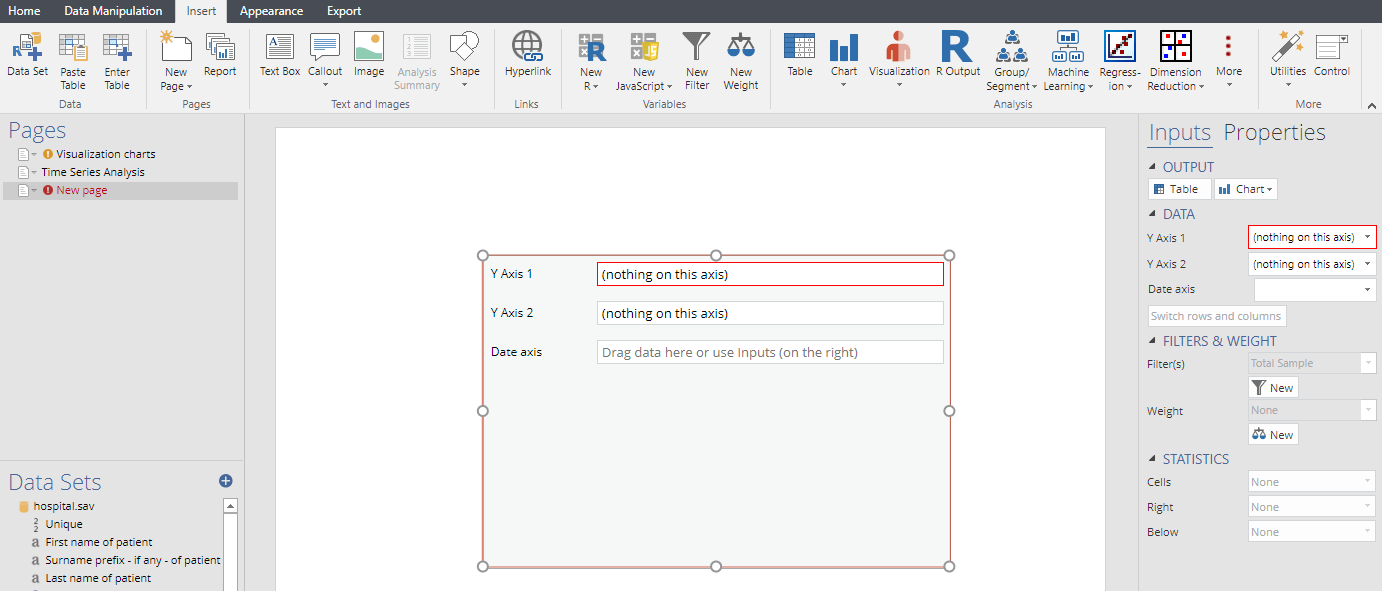This screenshot has height=591, width=1382.
Task: Switch to the Appearance tab
Action: point(272,11)
